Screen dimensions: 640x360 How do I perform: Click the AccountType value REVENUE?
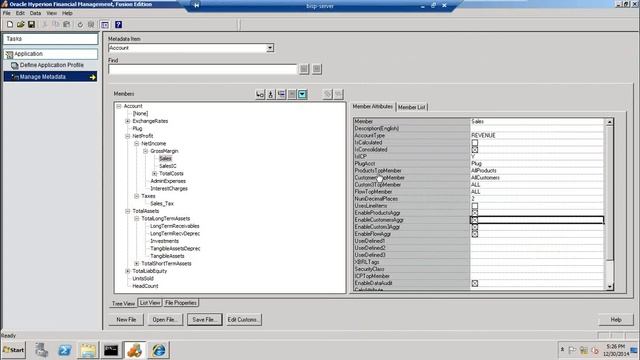[x=483, y=136]
